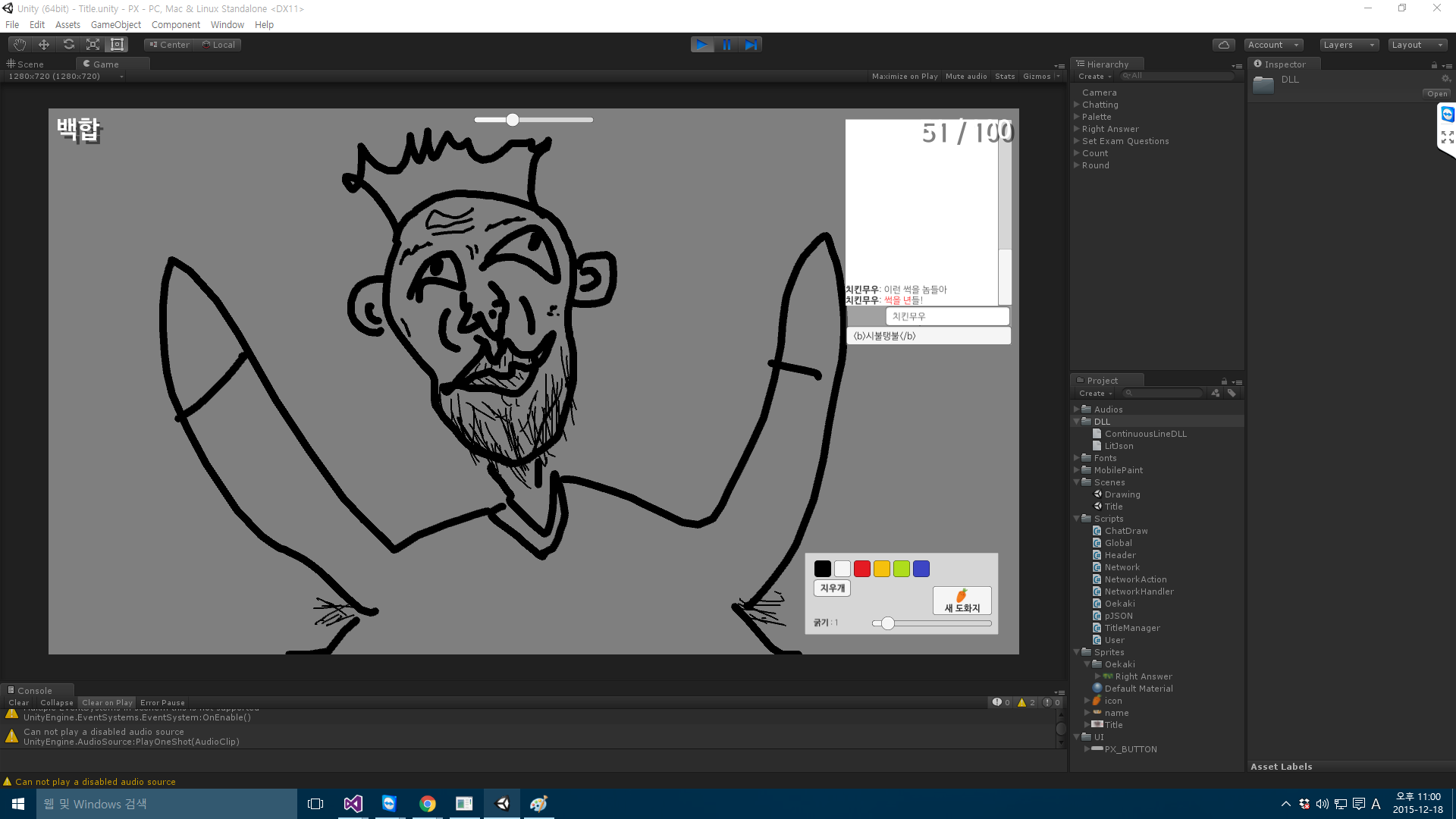Open the GameObject menu
Screen dimensions: 1456x819
[x=116, y=25]
